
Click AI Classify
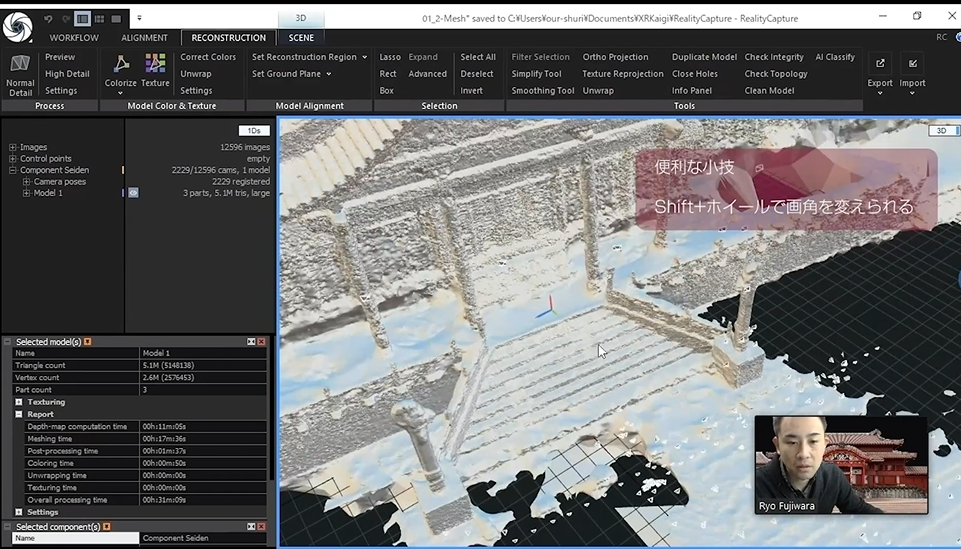pyautogui.click(x=835, y=57)
